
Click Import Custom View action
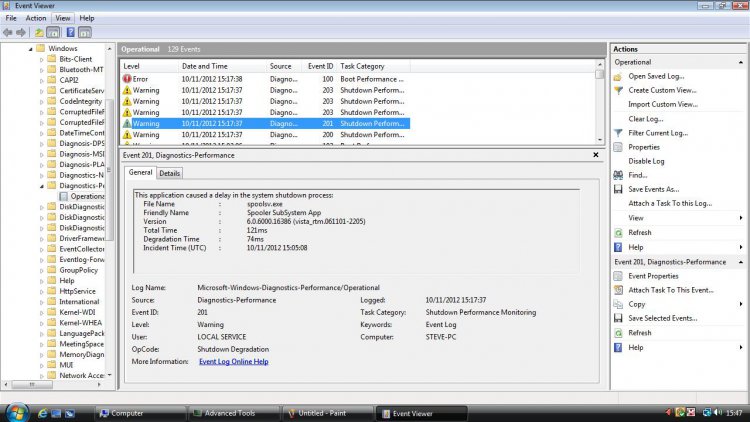tap(663, 104)
